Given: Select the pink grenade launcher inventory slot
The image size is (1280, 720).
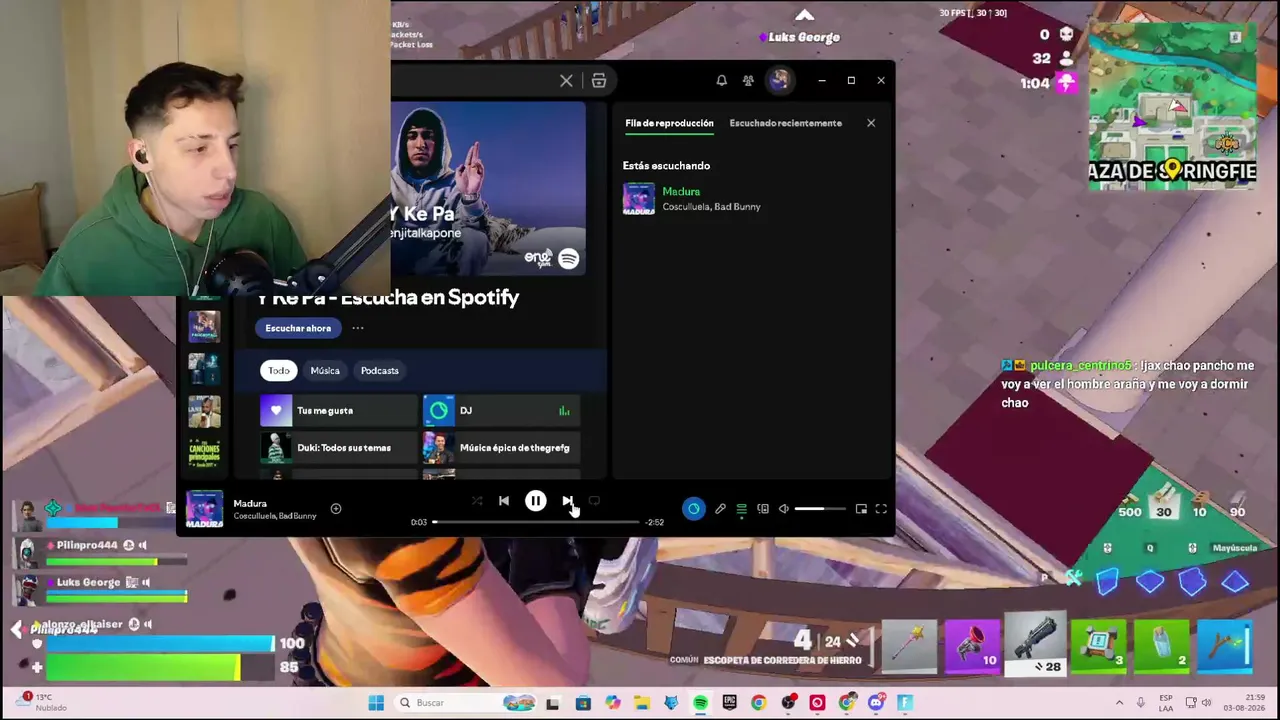Looking at the screenshot, I should click(x=971, y=647).
